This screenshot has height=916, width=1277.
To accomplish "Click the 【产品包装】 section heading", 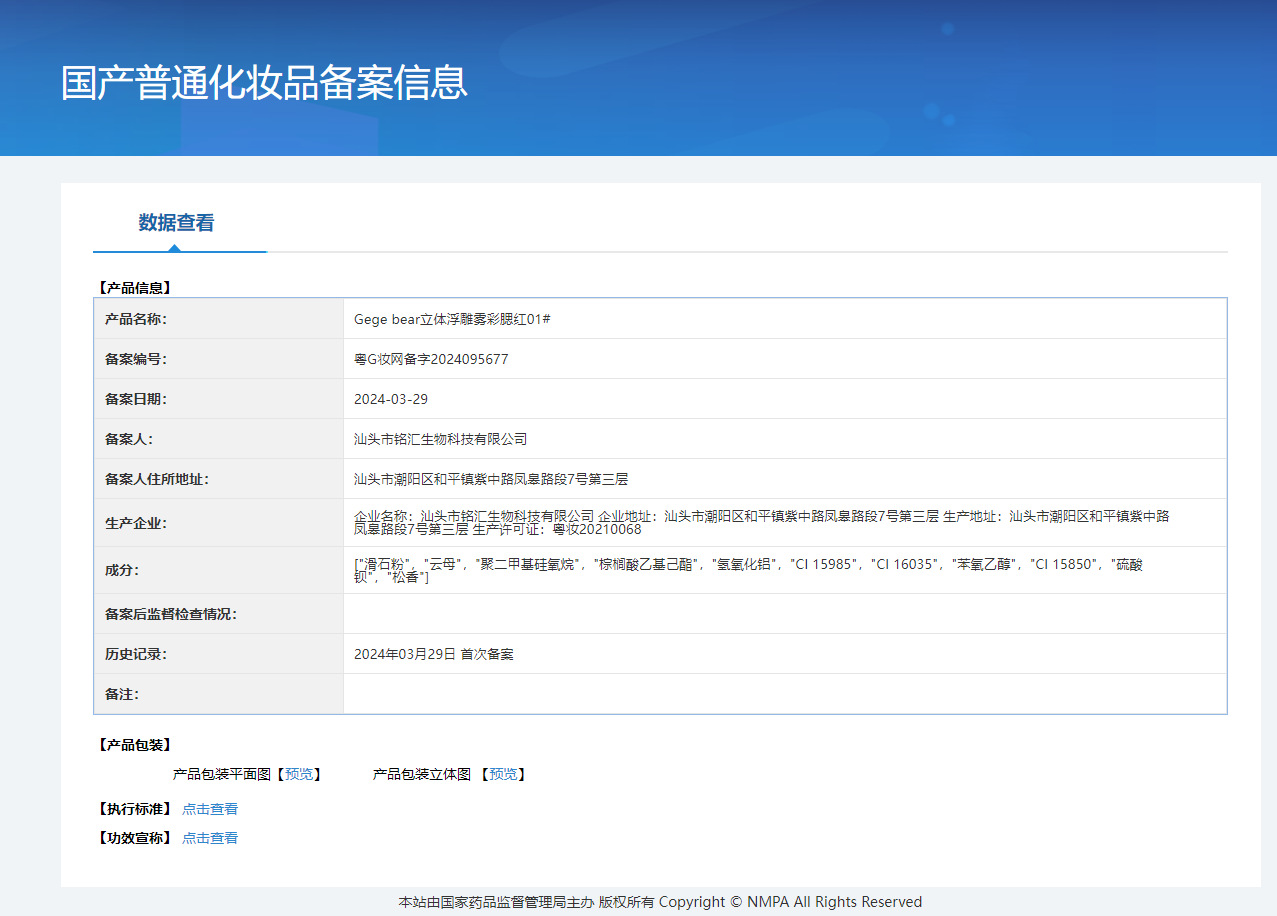I will pos(134,745).
